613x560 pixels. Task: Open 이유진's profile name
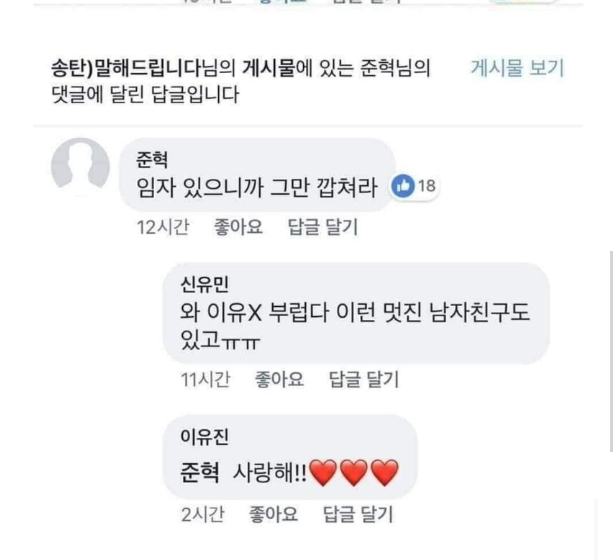tap(204, 437)
